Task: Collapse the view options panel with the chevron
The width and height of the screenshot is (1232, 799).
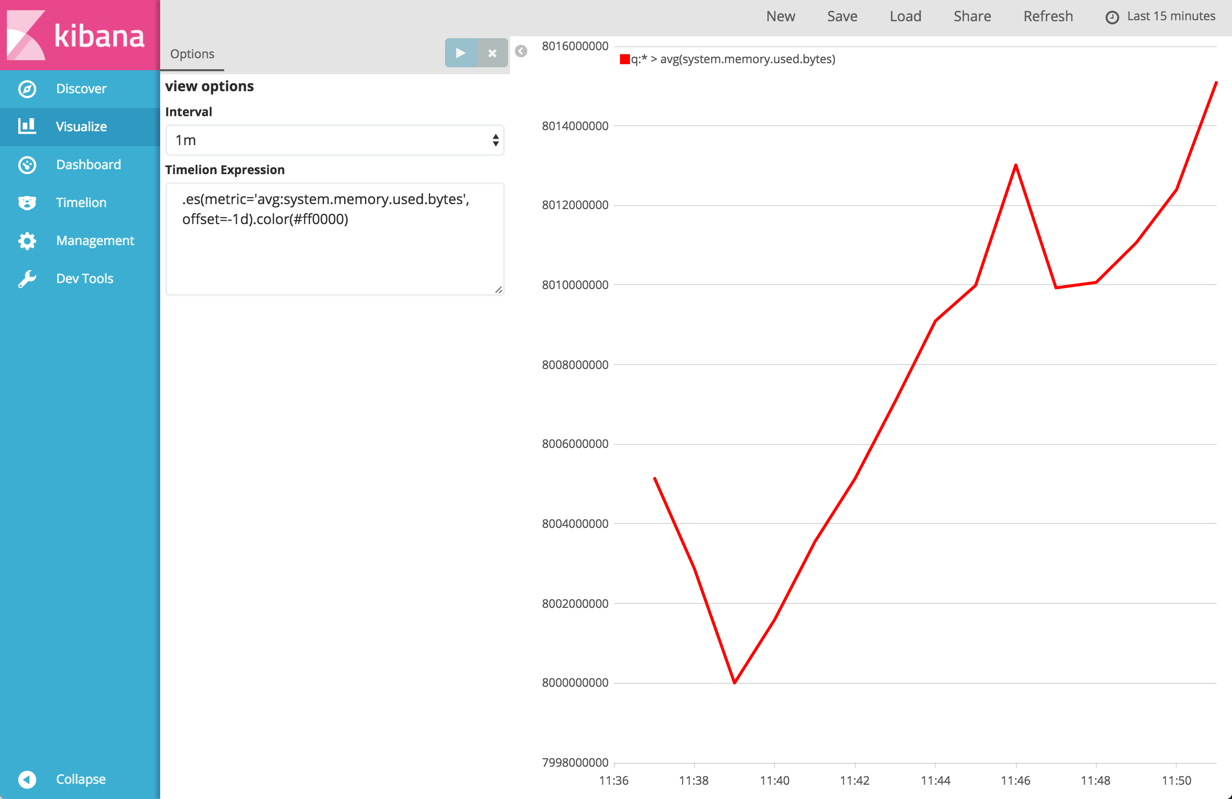Action: point(521,50)
